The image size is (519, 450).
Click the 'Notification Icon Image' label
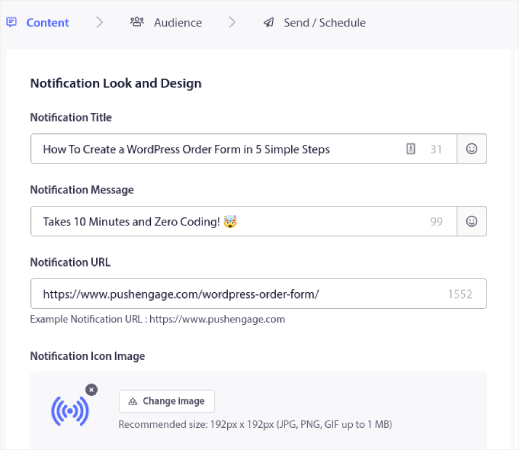87,356
